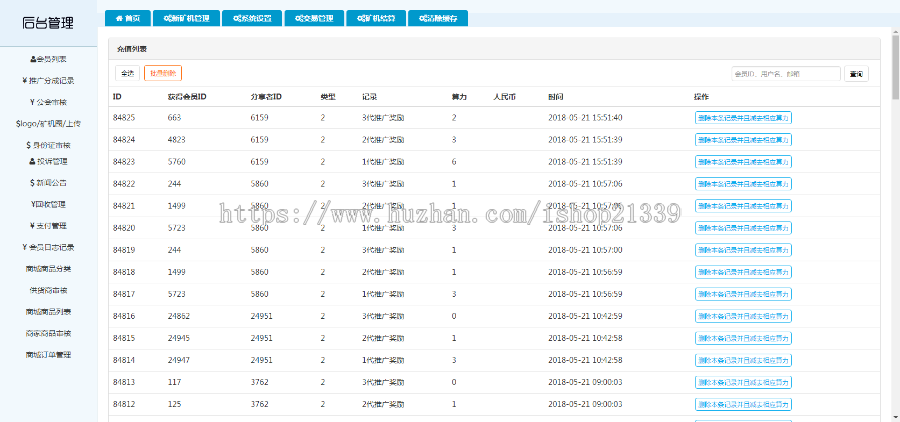900x422 pixels.
Task: Delete record 84825 and subtract its 算力
Action: coord(743,118)
